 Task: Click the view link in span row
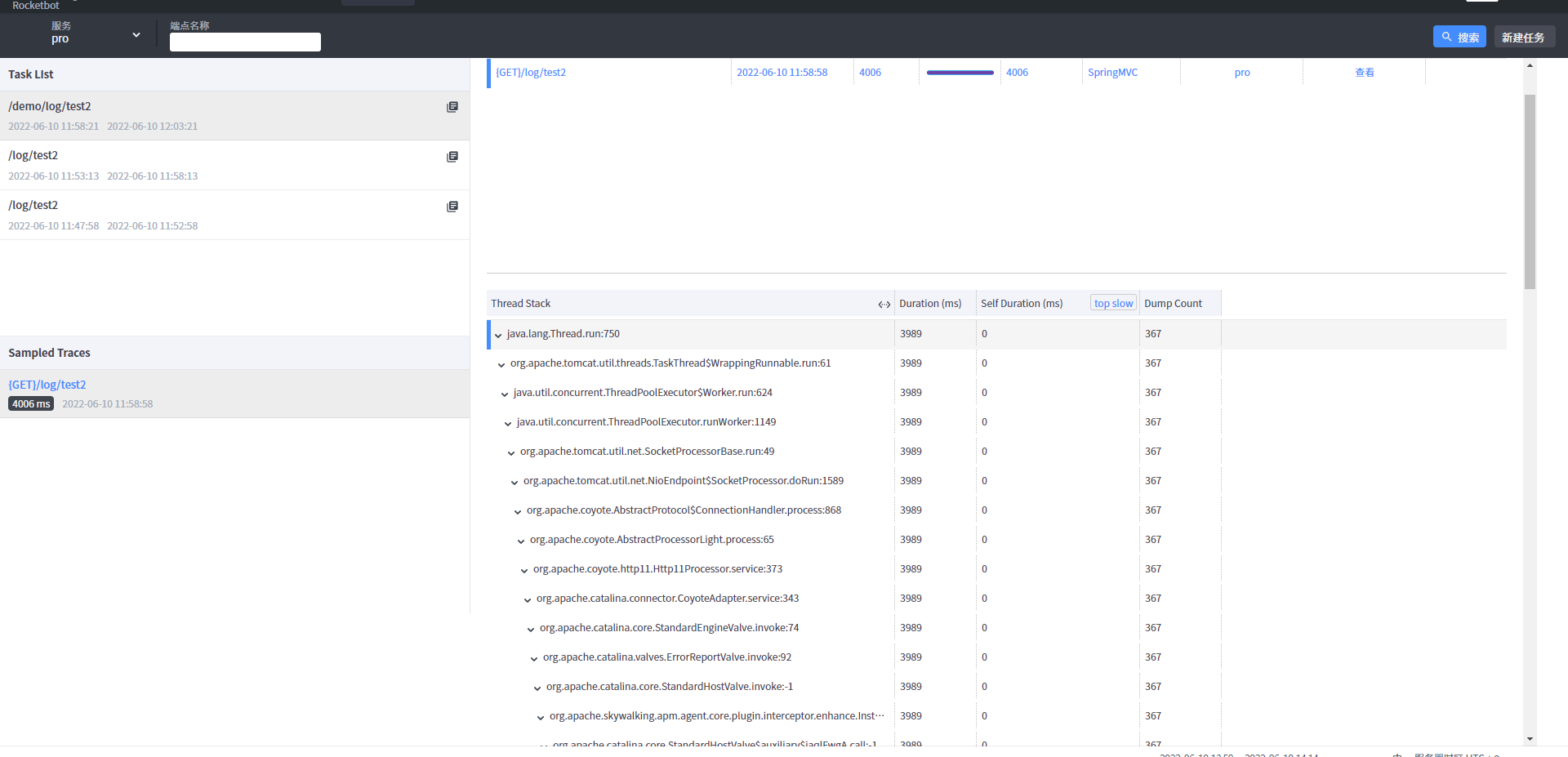click(1364, 72)
